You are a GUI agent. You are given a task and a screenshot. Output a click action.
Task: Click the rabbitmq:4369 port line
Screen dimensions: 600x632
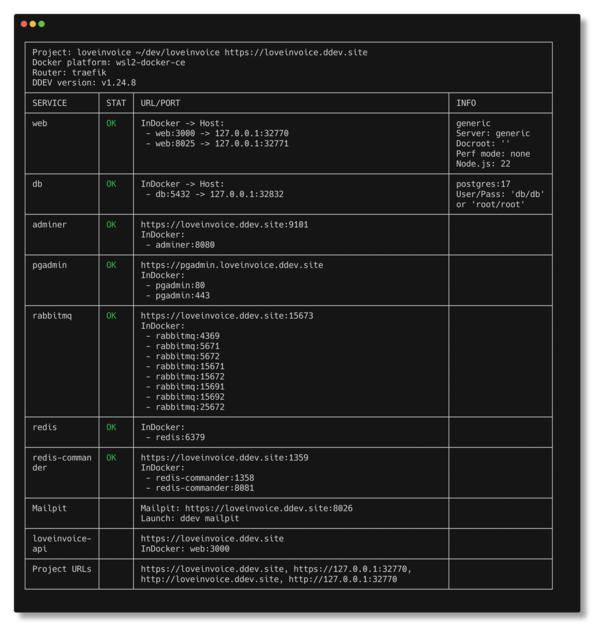click(183, 336)
